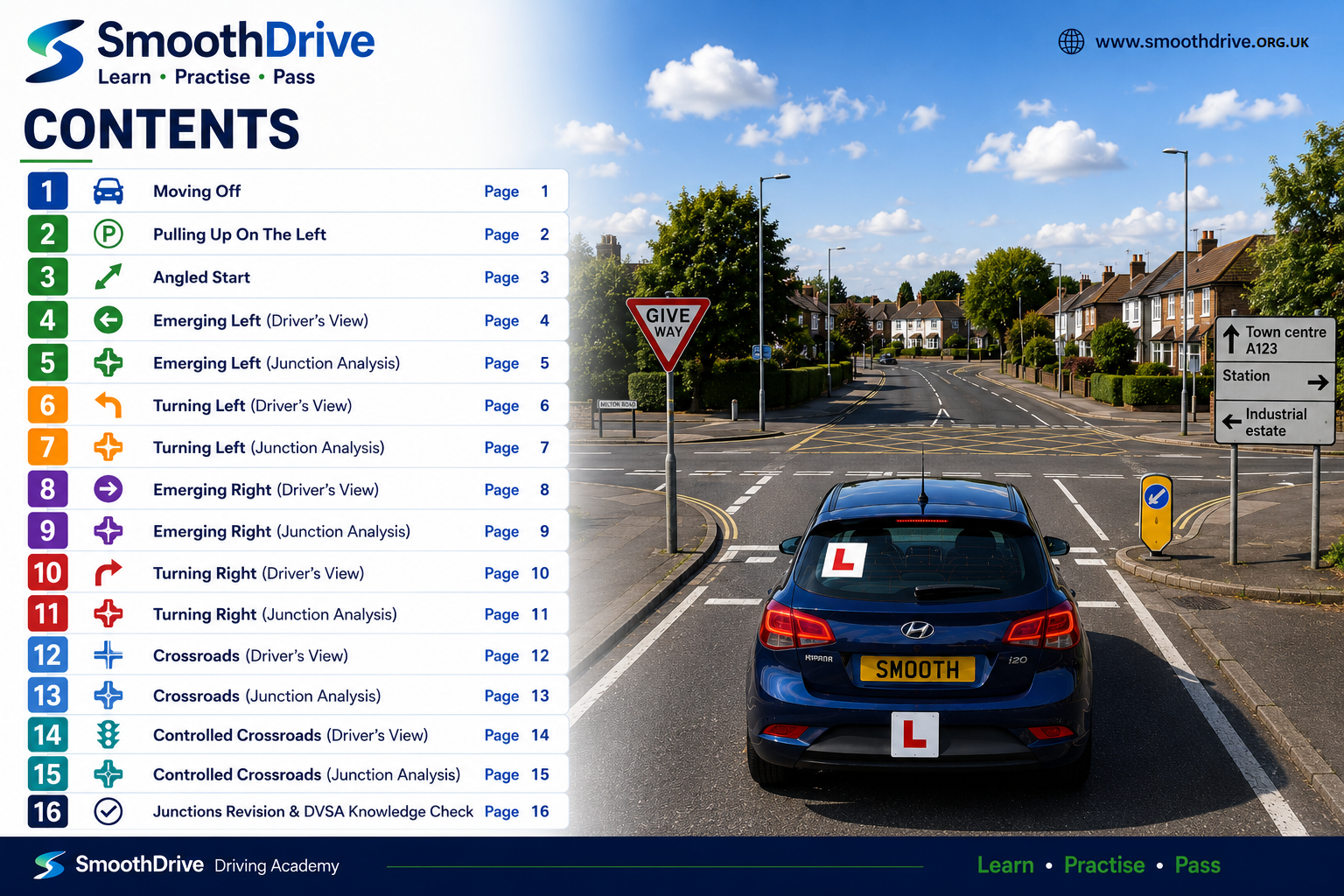The height and width of the screenshot is (896, 1344).
Task: Open Emerging Left (Junction Analysis) entry
Action: pos(297,362)
